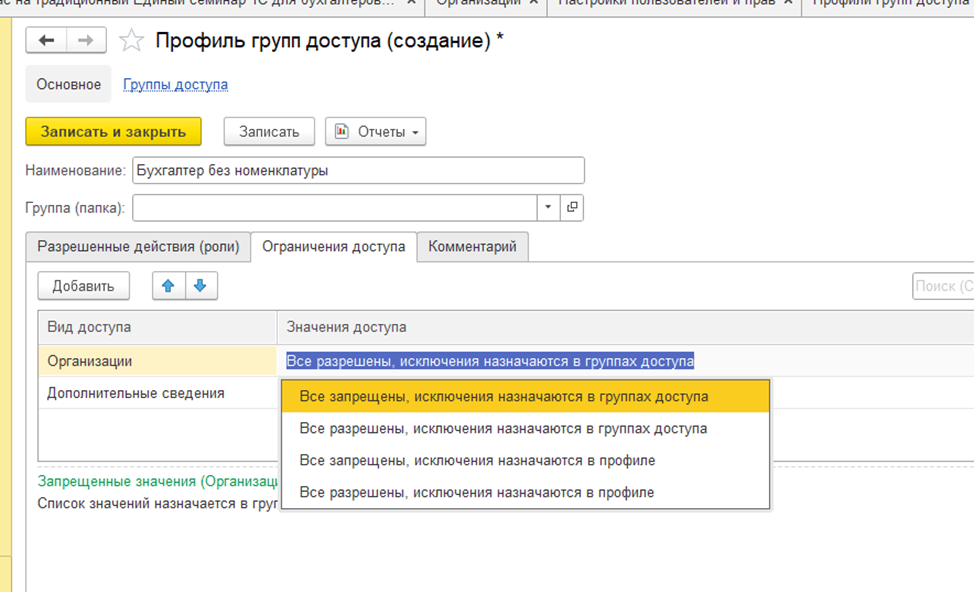Viewport: 974px width, 592px height.
Task: Click the Вид доступа column header
Action: click(x=158, y=327)
